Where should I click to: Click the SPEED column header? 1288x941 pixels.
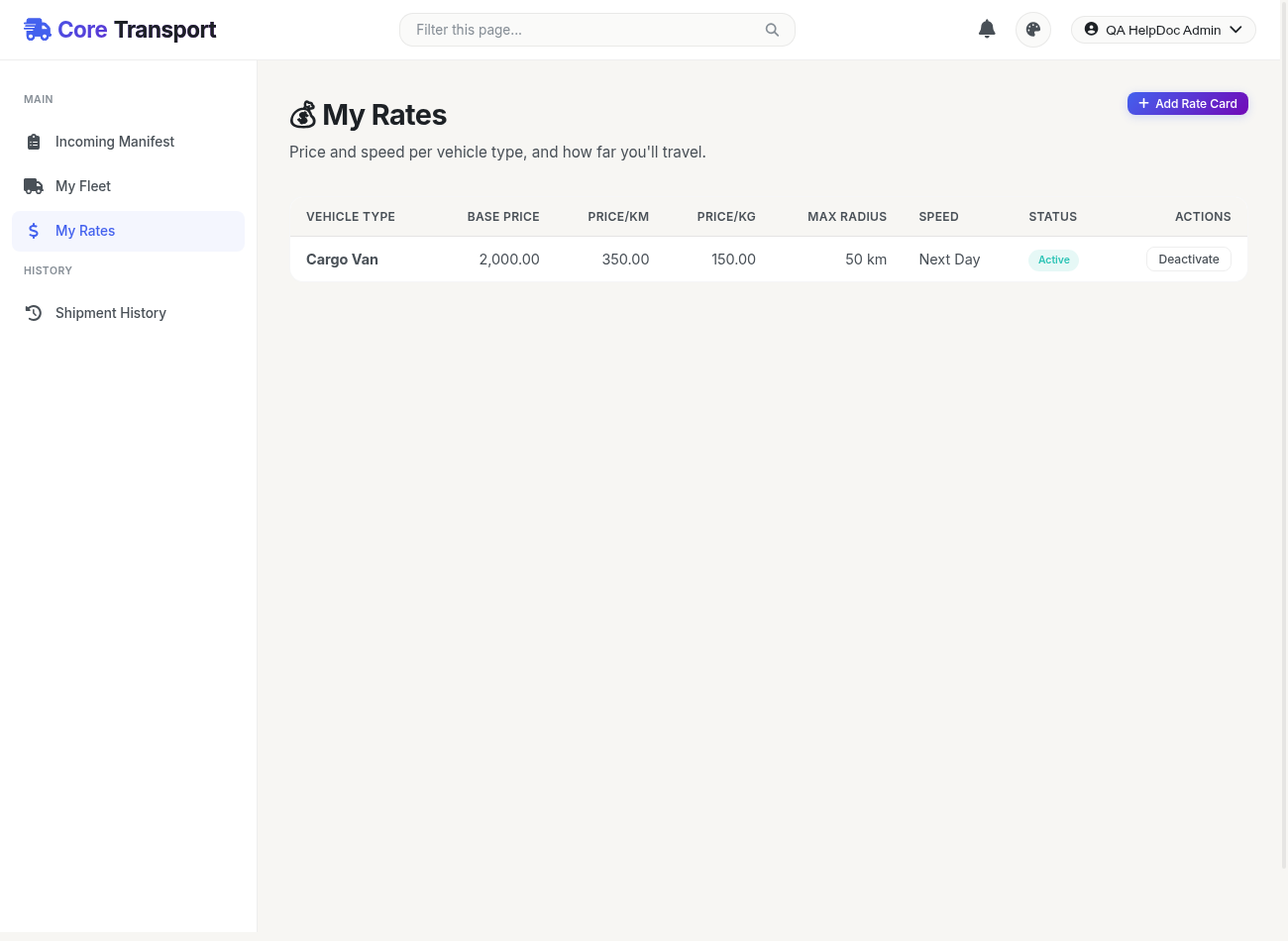(938, 217)
